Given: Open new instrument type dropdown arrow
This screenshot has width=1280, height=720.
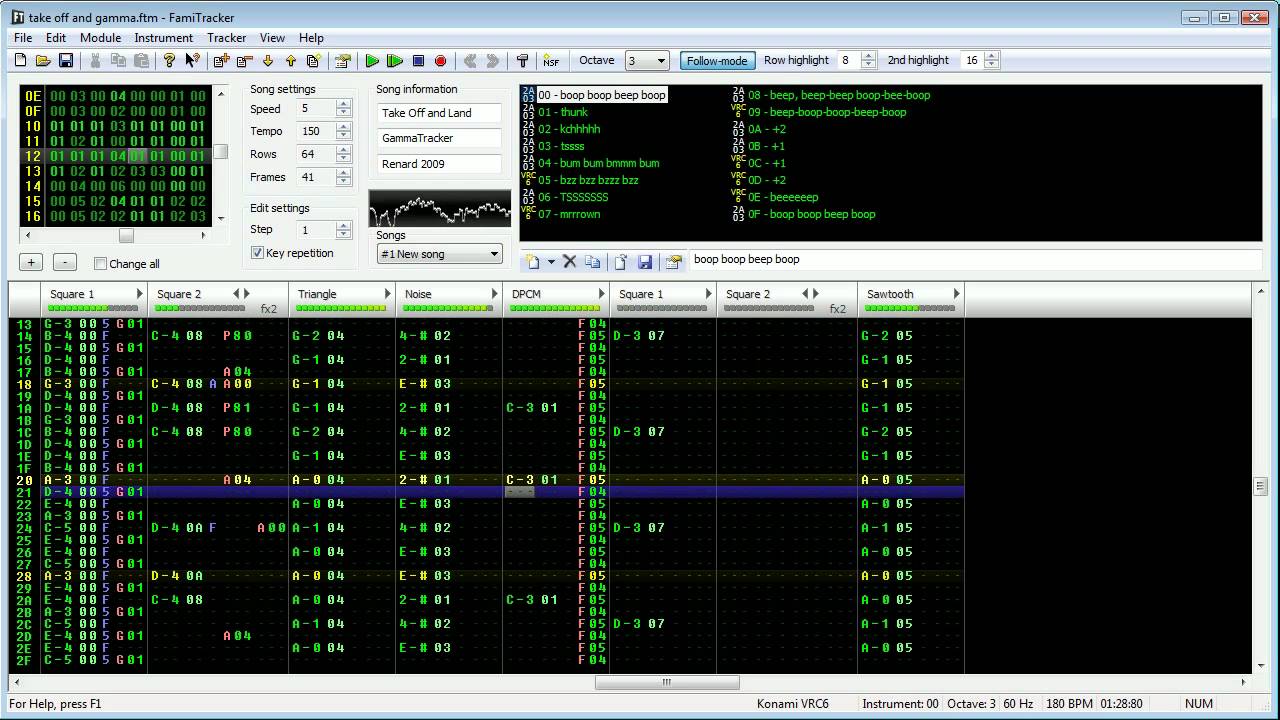Looking at the screenshot, I should coord(551,262).
